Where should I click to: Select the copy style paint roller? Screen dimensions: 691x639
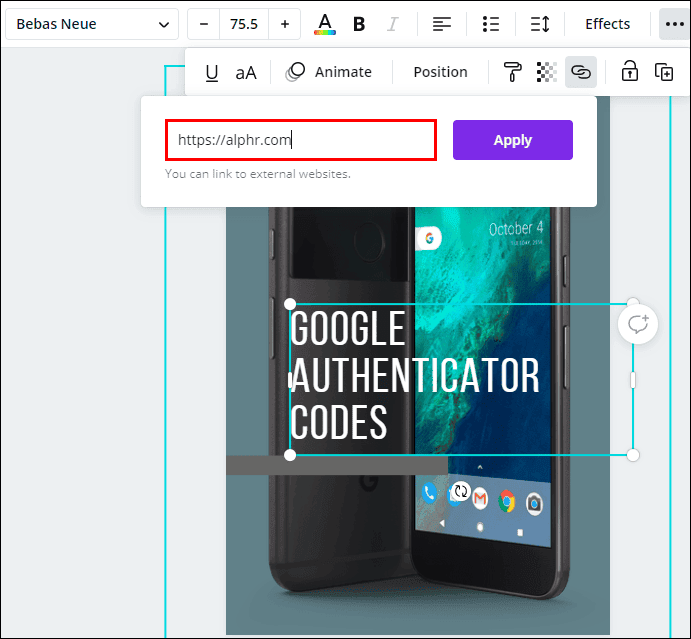click(512, 72)
